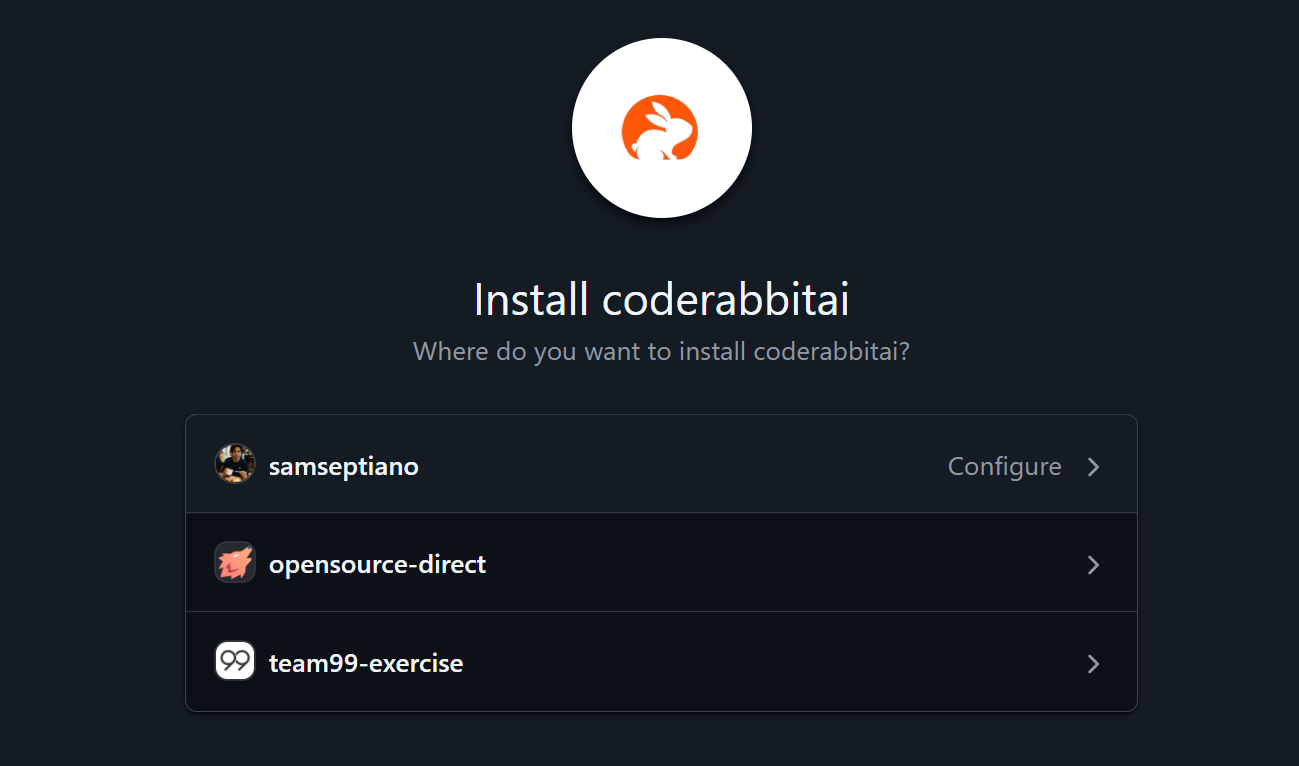Expand the chevron on the team99-exercise row
Viewport: 1299px width, 766px height.
[1094, 663]
